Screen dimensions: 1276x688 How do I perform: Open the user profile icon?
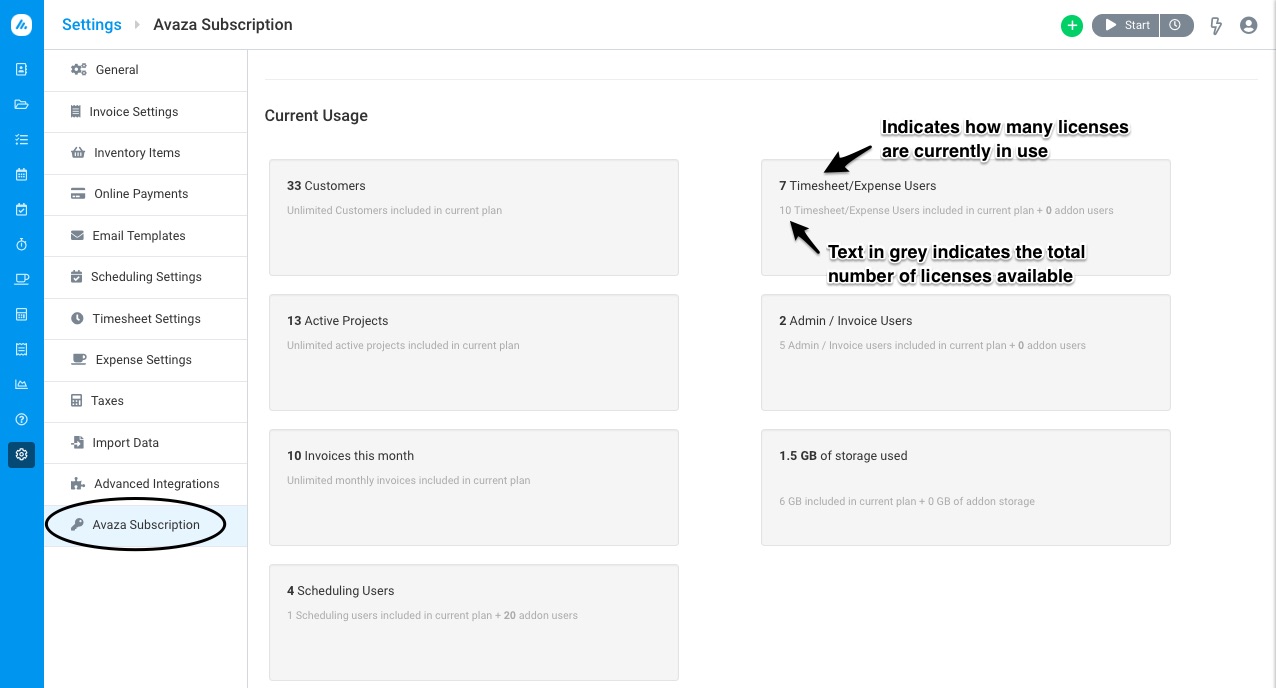tap(1248, 26)
